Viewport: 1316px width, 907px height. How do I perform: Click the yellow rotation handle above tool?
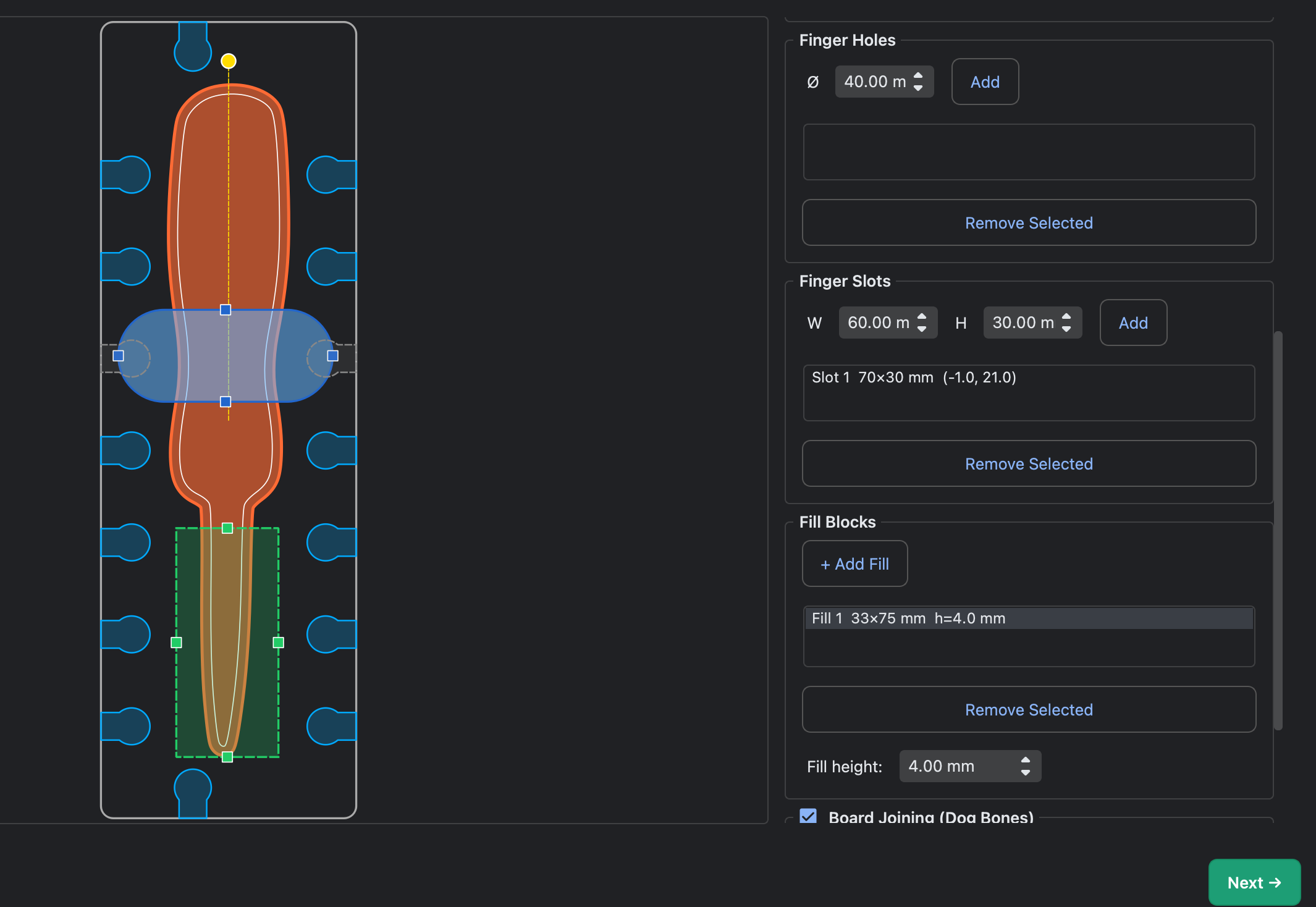point(229,61)
